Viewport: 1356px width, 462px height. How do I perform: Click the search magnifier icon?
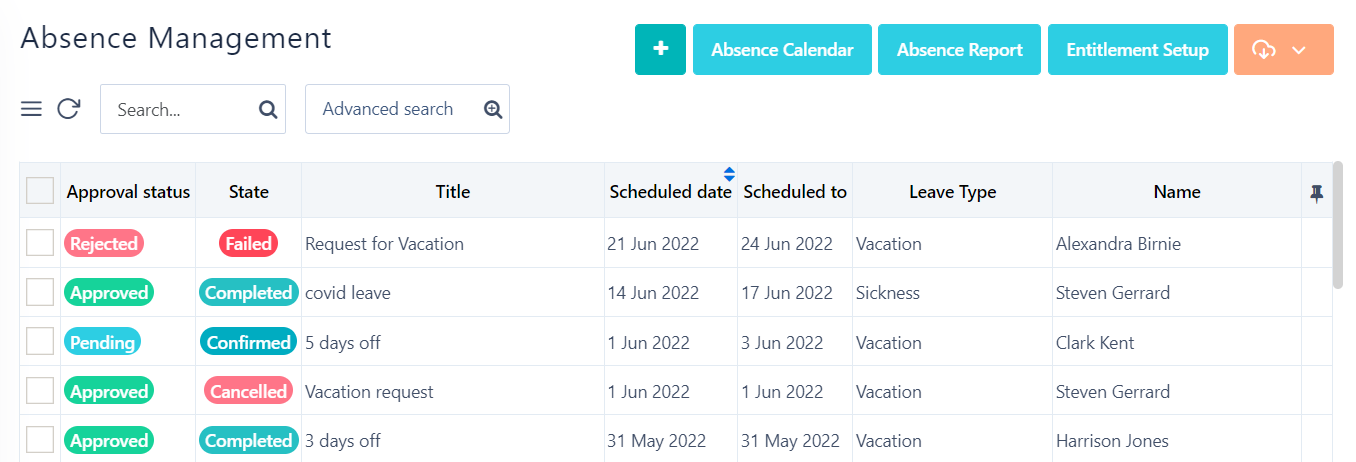pyautogui.click(x=268, y=110)
